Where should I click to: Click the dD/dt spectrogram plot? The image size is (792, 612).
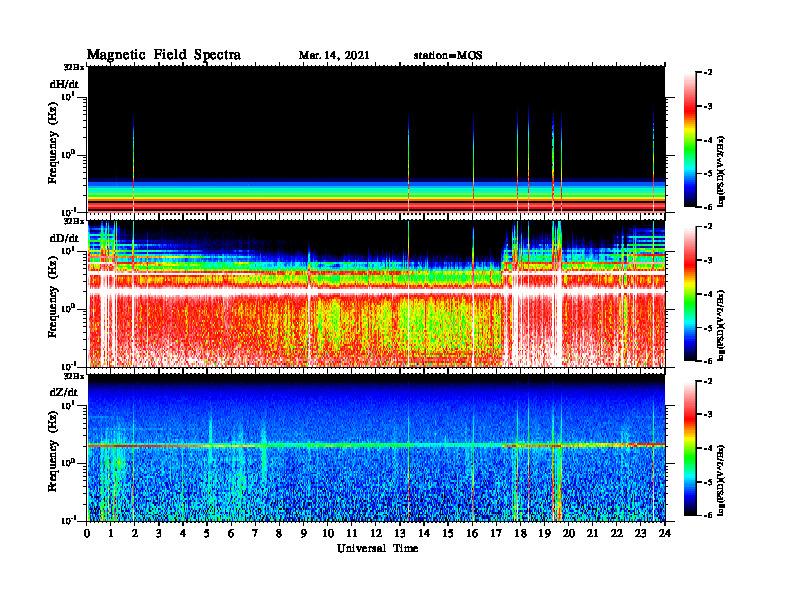[376, 293]
